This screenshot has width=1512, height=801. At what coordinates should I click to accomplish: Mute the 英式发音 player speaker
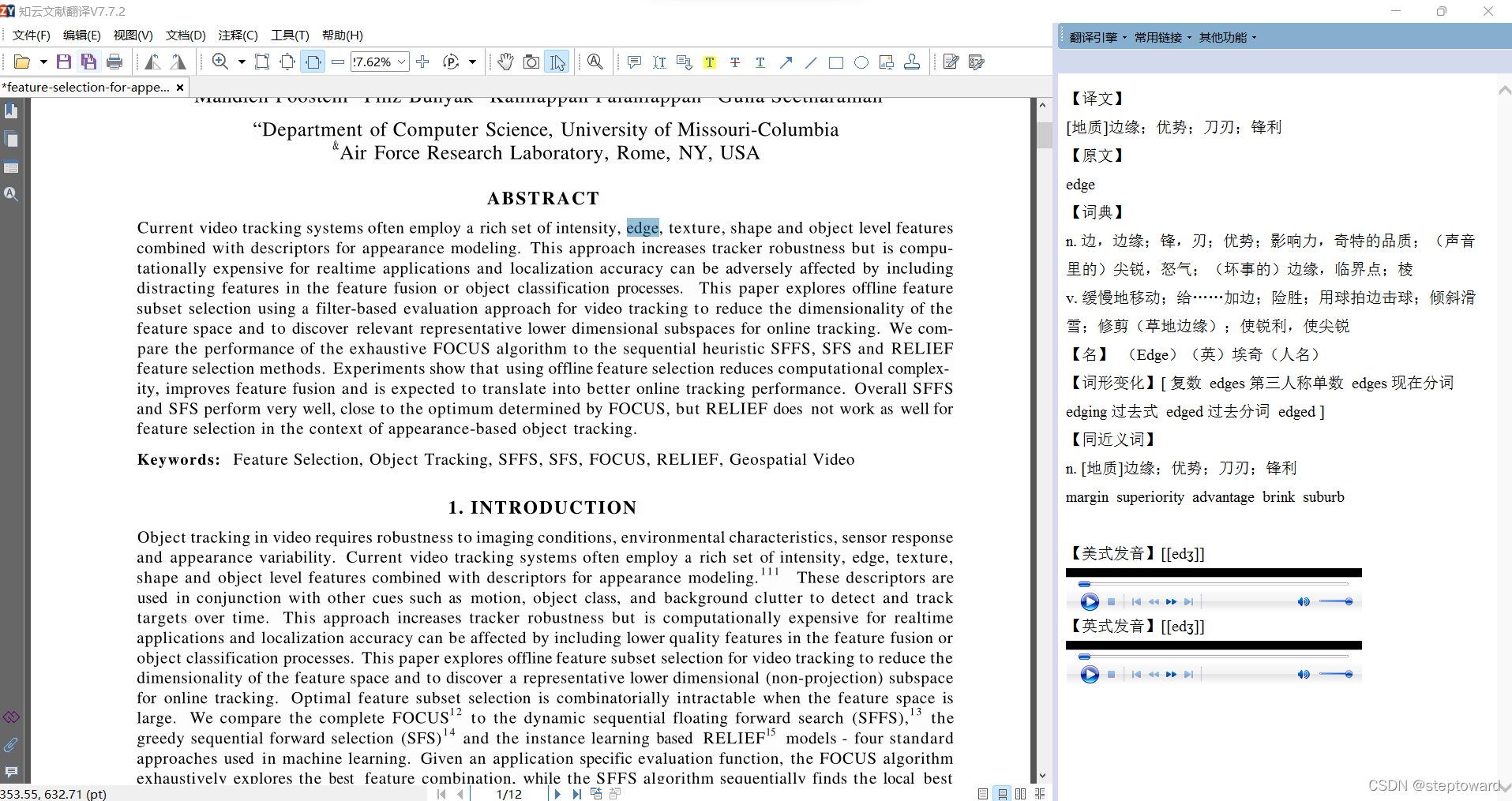click(x=1304, y=675)
